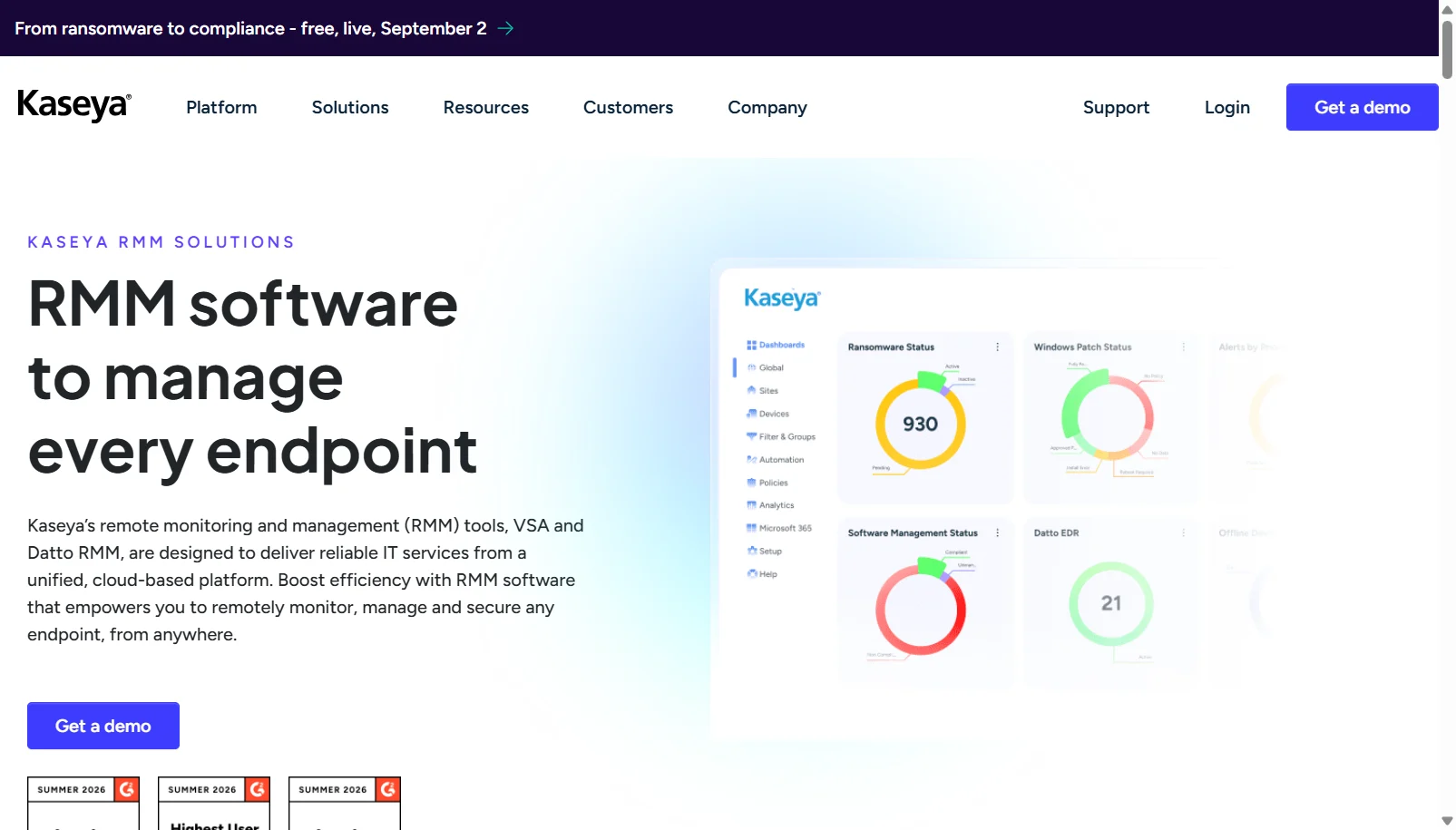Open the Platform menu
The image size is (1456, 830).
pos(221,107)
